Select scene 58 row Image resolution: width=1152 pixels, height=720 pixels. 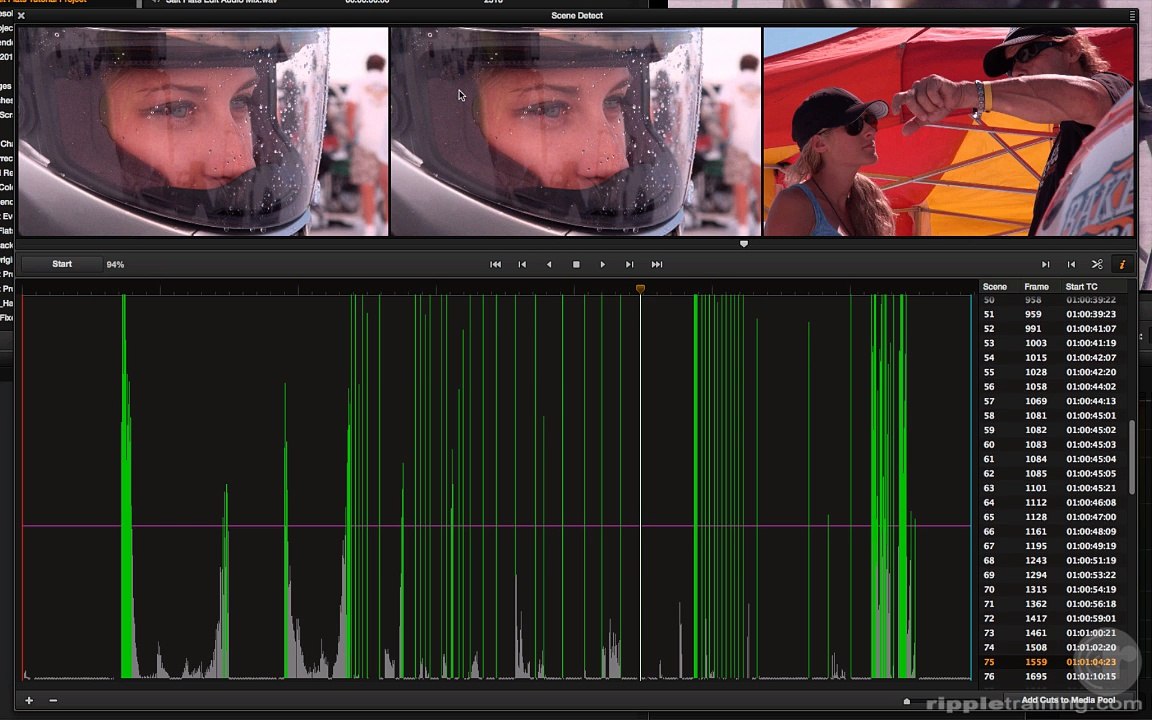coord(1054,416)
